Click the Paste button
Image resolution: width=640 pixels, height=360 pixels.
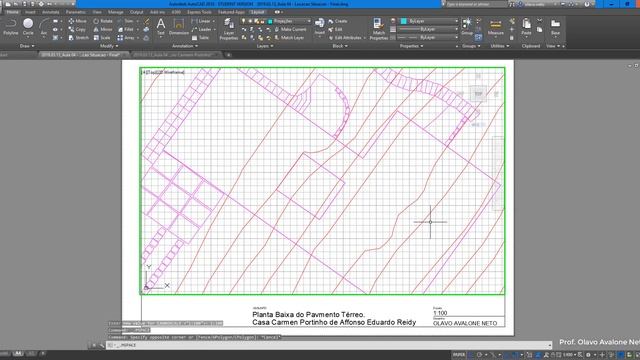pyautogui.click(x=526, y=27)
